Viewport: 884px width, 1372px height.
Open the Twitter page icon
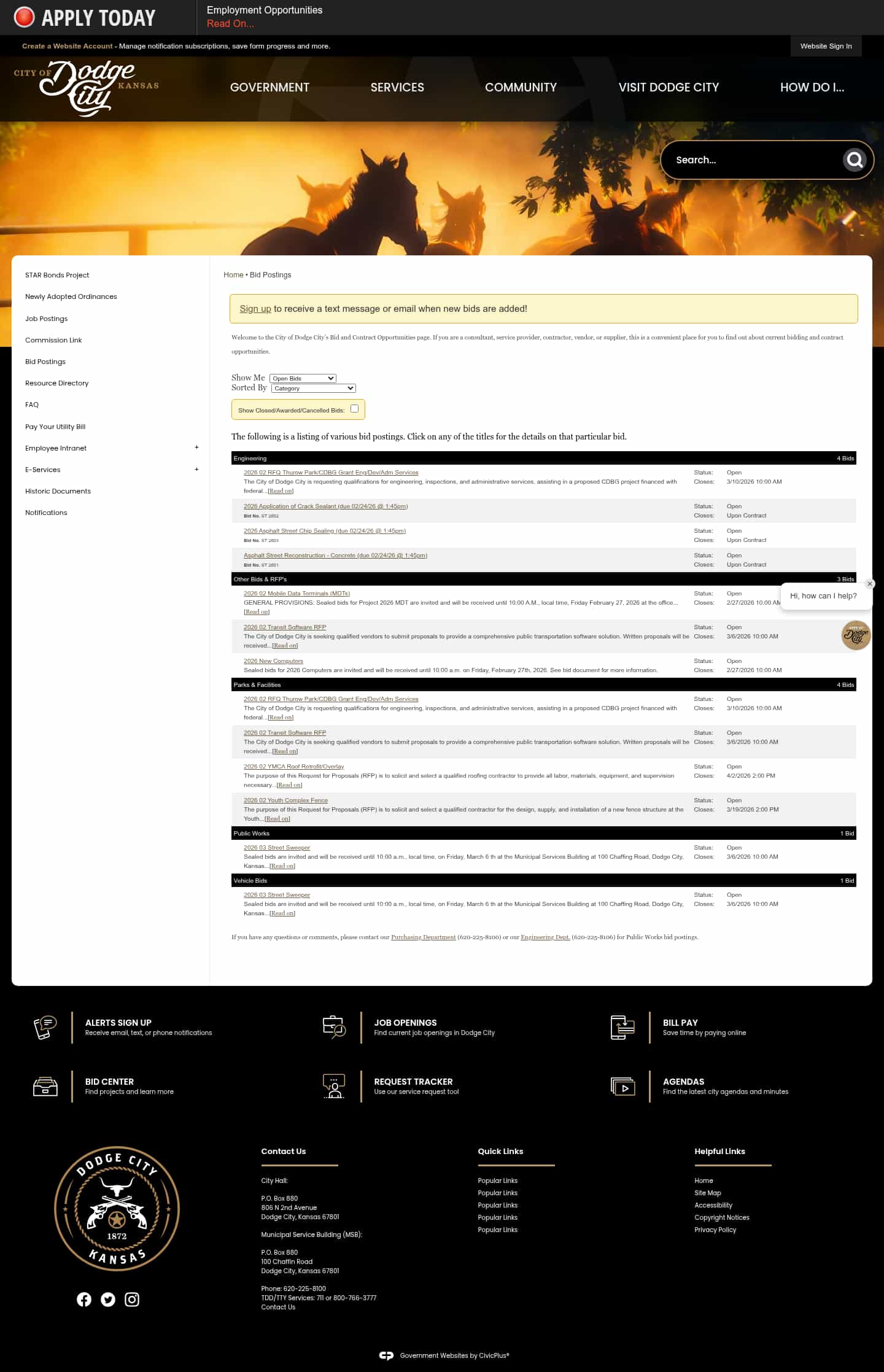(108, 1299)
